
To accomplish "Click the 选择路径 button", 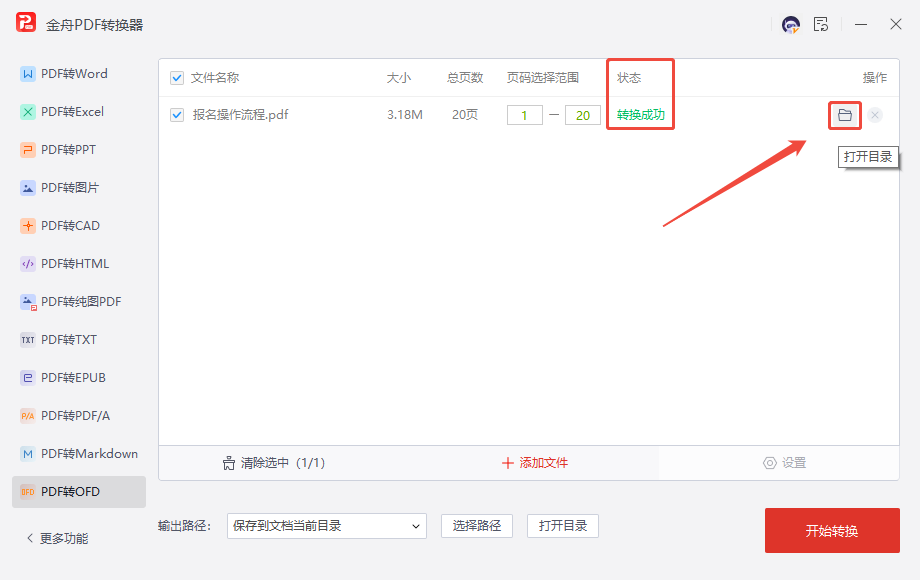I will (x=477, y=526).
